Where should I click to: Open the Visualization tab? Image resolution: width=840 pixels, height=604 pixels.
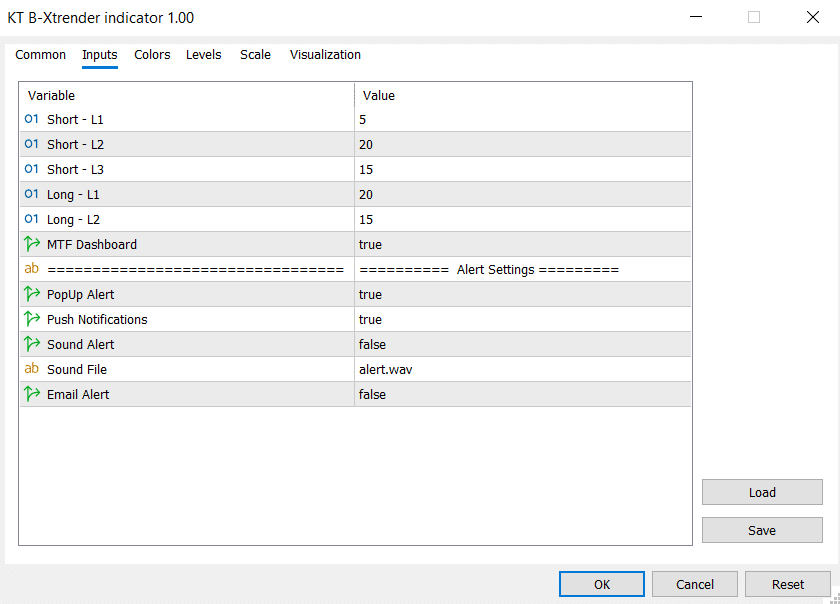pyautogui.click(x=325, y=55)
